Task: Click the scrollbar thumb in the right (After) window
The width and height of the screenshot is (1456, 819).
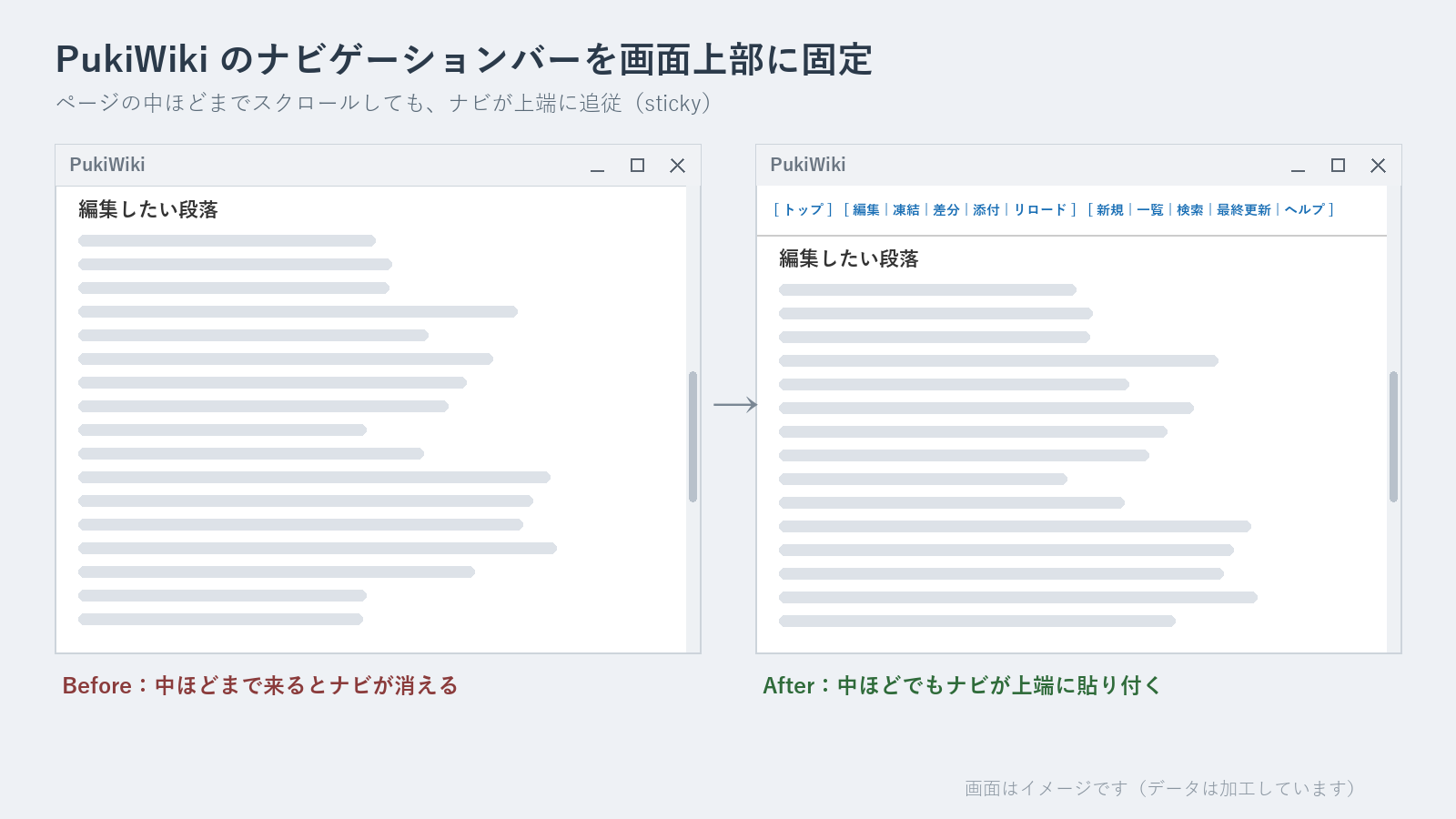Action: (x=1393, y=437)
